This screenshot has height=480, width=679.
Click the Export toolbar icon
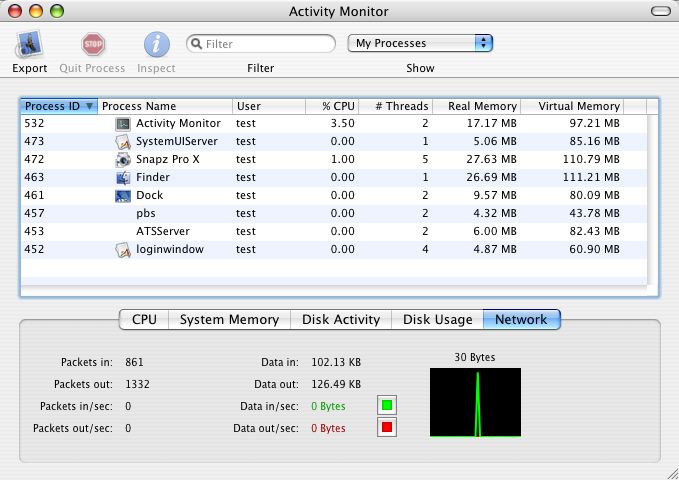pyautogui.click(x=29, y=44)
